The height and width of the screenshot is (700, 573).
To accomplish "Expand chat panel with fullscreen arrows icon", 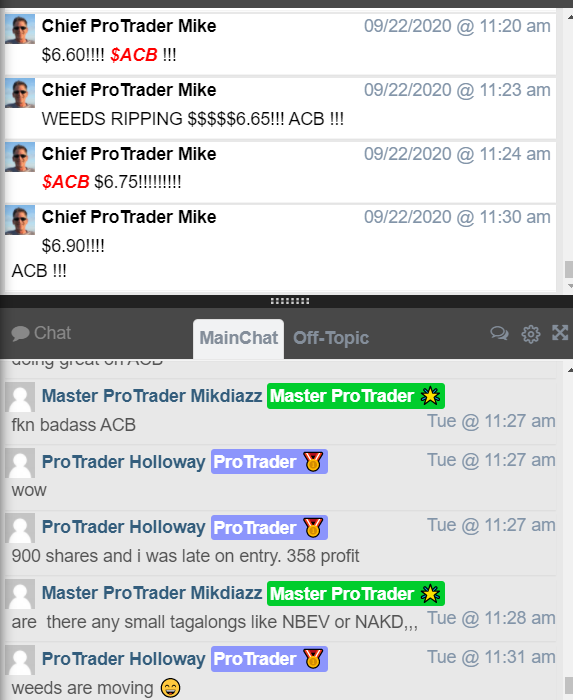I will 560,333.
